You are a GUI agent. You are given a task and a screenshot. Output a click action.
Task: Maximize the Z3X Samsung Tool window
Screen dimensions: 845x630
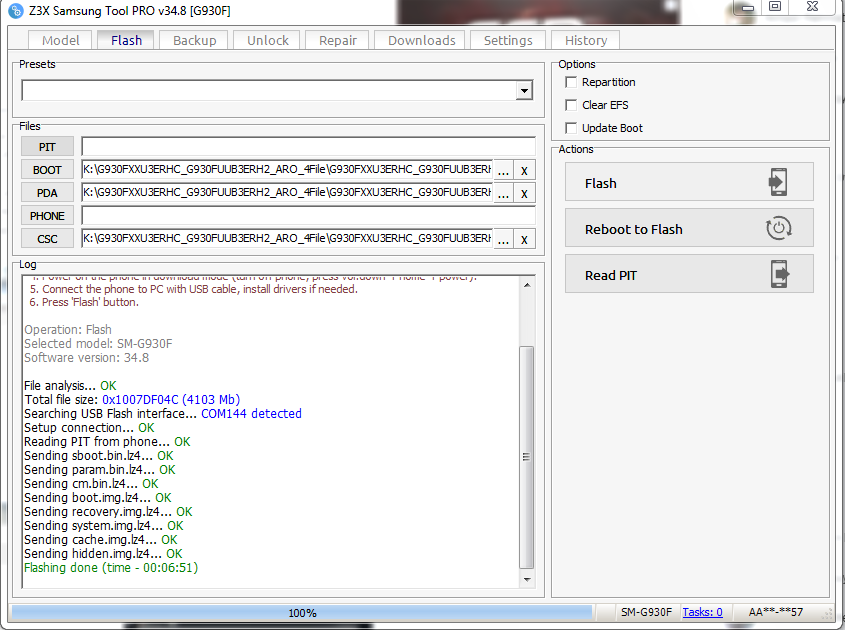point(774,6)
